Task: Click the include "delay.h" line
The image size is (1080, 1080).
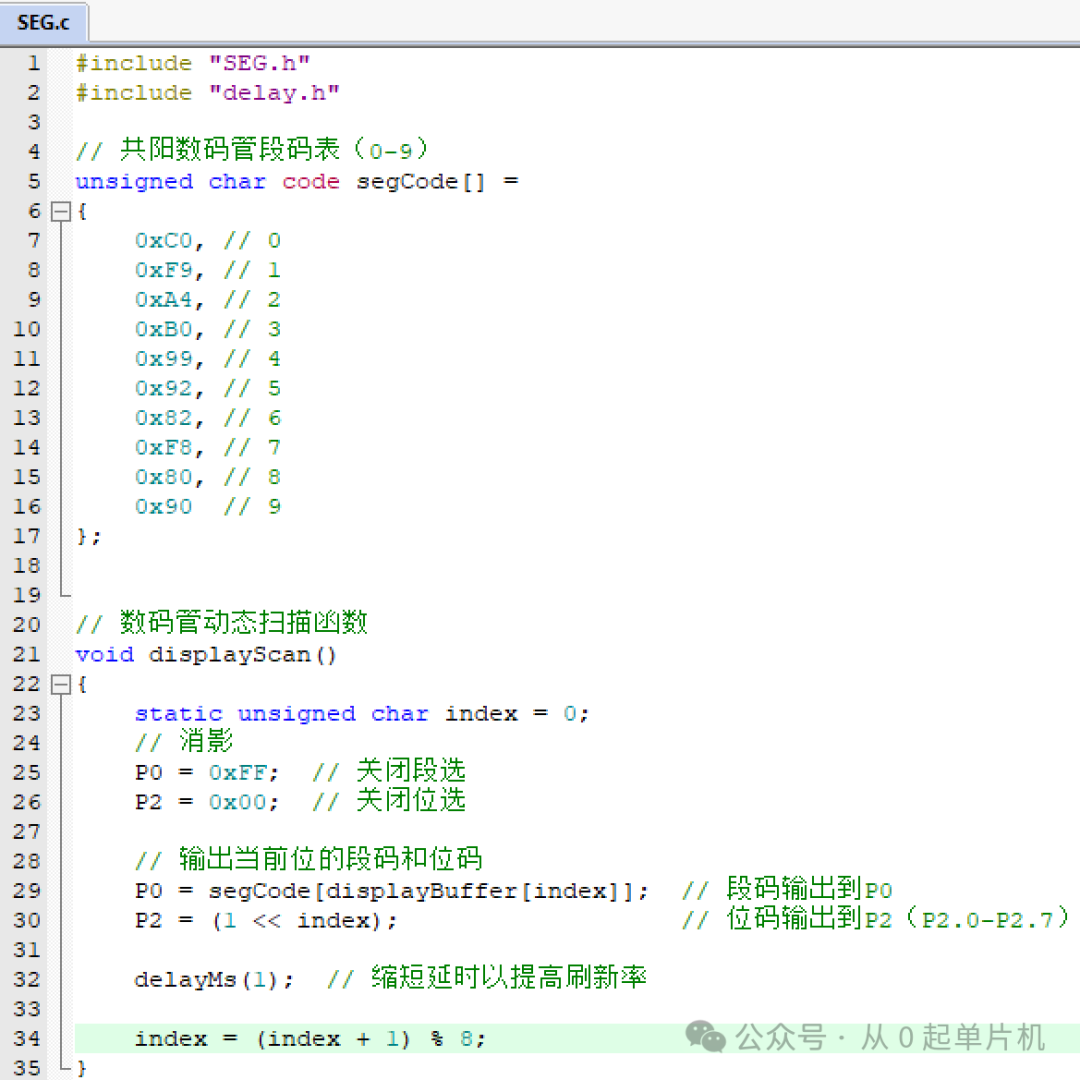Action: [207, 93]
